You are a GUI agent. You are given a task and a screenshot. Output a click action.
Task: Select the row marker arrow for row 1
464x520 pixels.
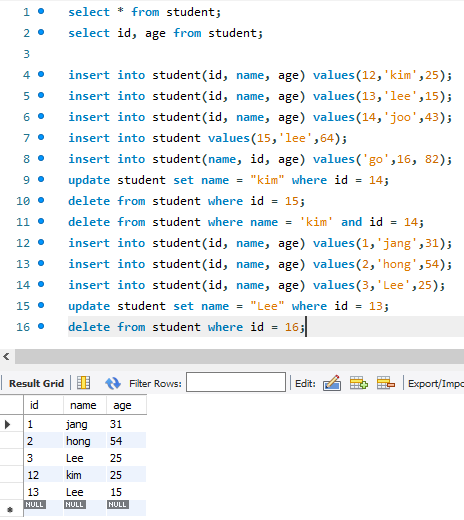(7, 424)
